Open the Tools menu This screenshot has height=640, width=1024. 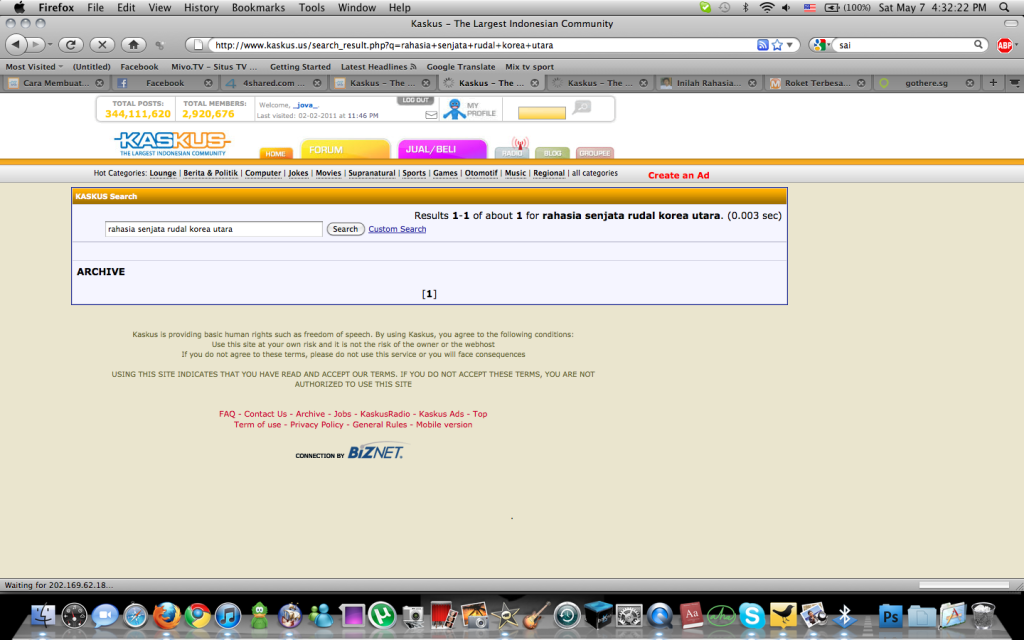[x=312, y=8]
